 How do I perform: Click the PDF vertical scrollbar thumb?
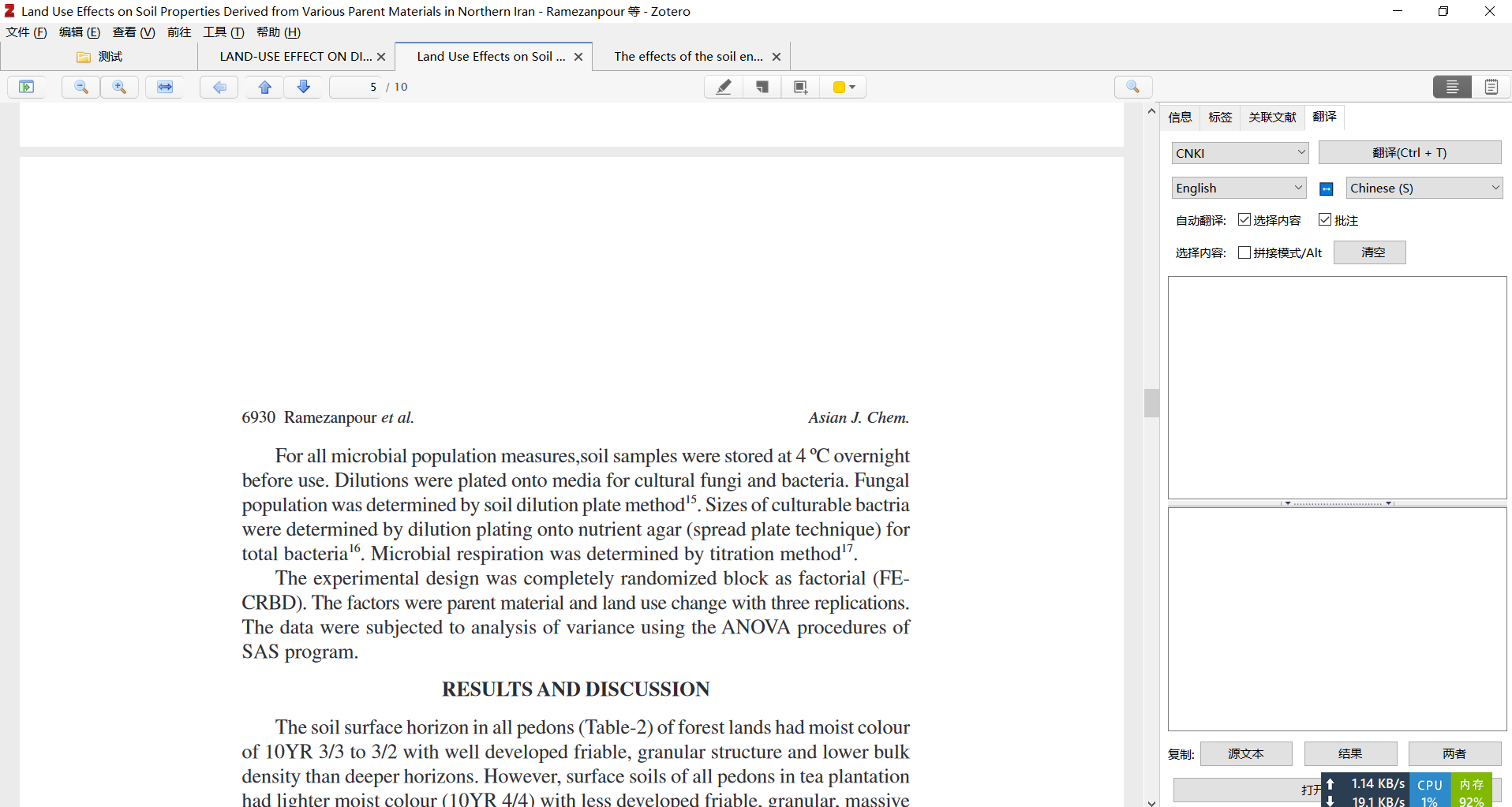(1151, 403)
